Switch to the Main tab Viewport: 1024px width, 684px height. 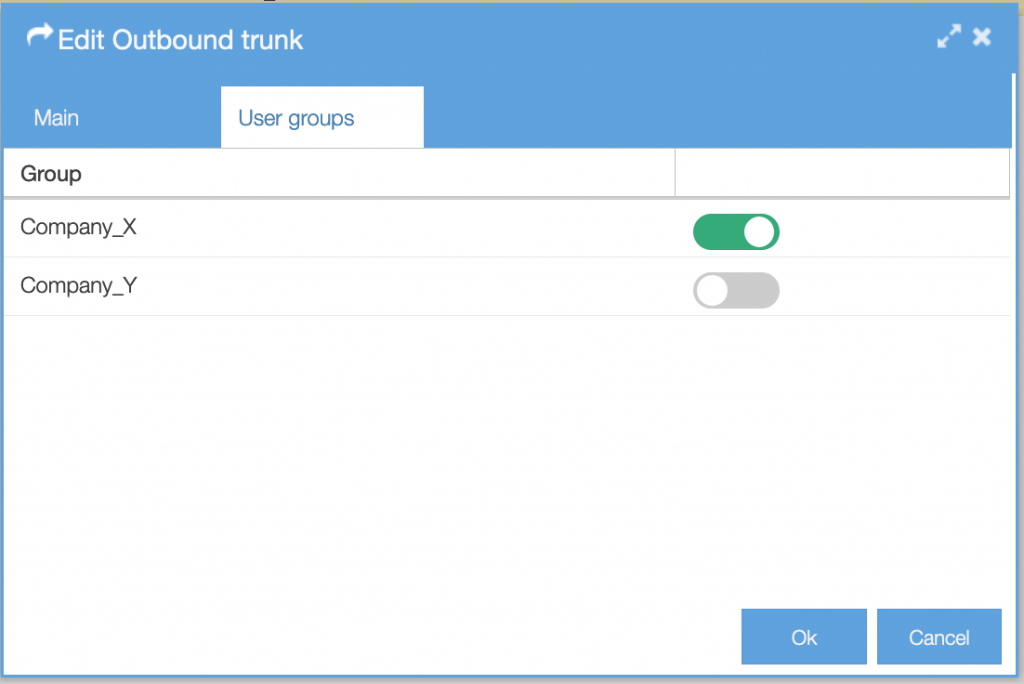[56, 118]
